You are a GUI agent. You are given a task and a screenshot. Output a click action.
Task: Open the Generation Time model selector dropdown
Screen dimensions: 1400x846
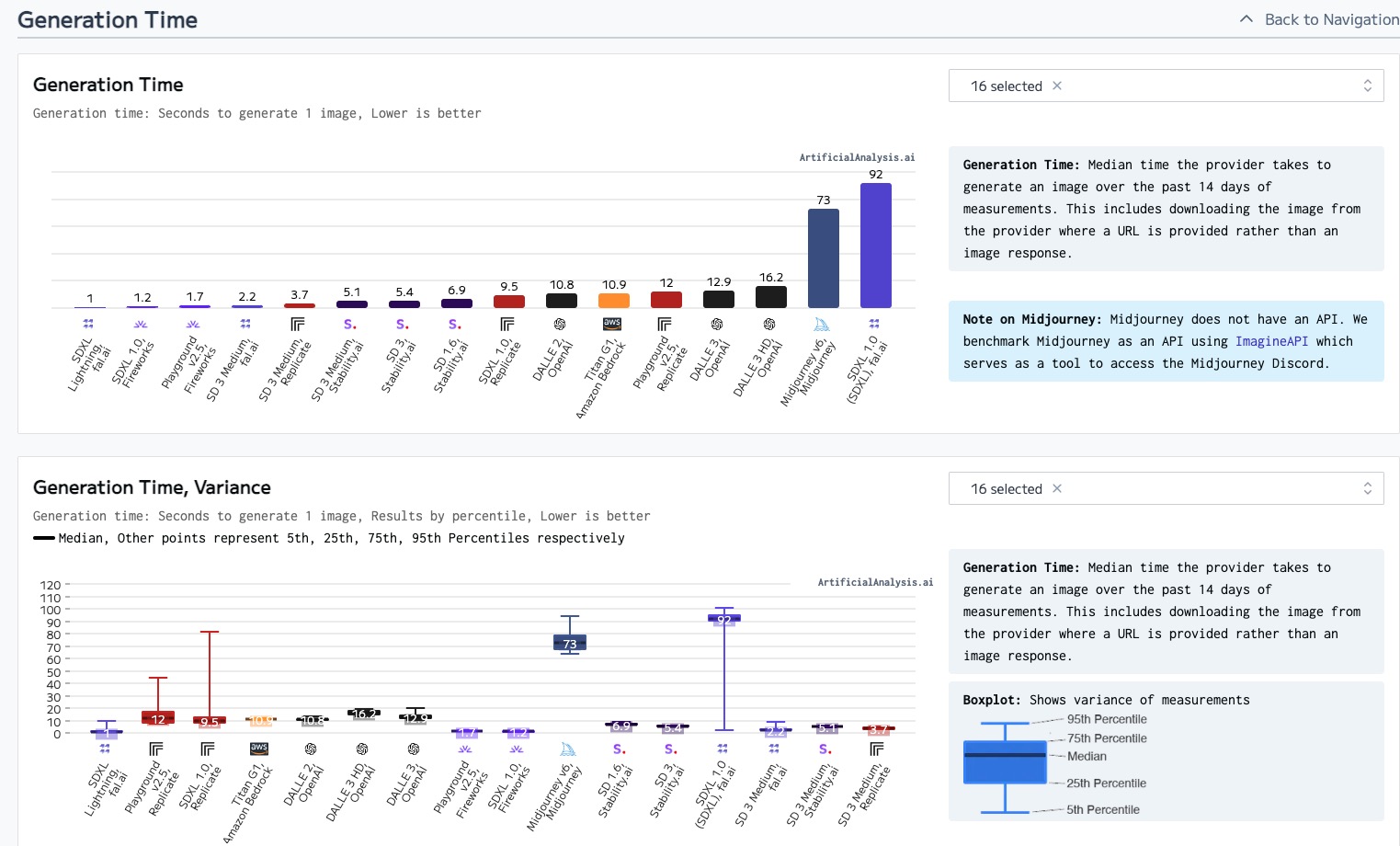(1367, 86)
